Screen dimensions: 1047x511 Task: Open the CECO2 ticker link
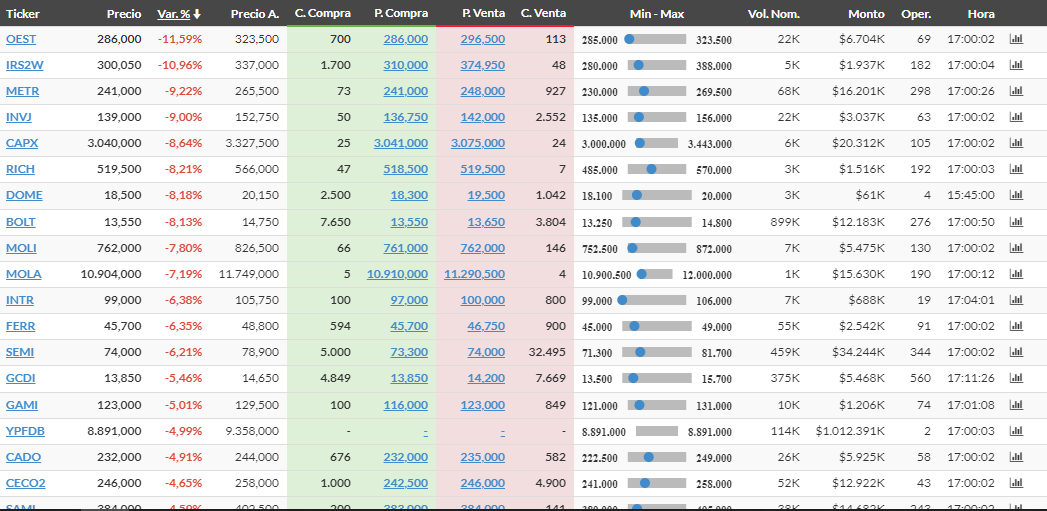click(x=25, y=484)
